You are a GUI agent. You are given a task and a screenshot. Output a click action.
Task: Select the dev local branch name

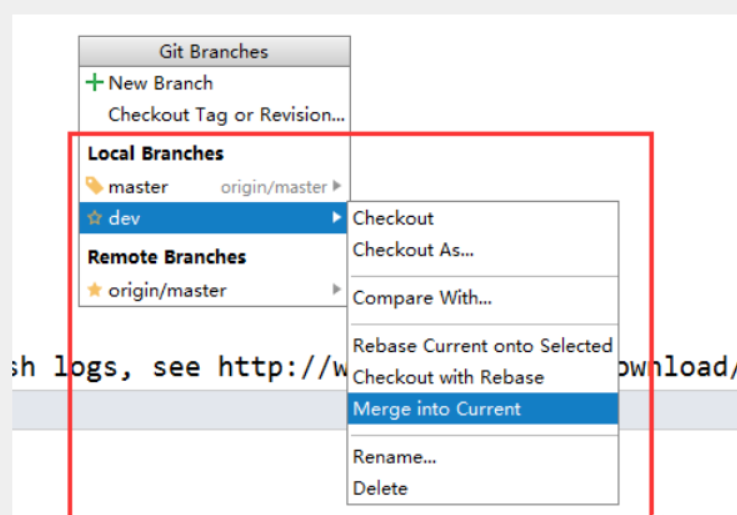pos(124,218)
